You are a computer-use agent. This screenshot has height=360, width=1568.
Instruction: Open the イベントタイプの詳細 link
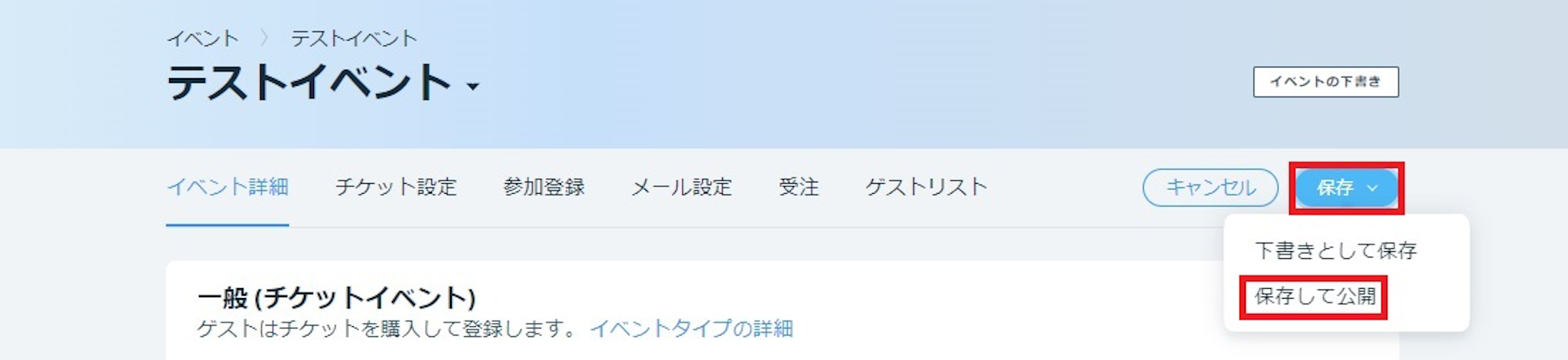click(691, 329)
